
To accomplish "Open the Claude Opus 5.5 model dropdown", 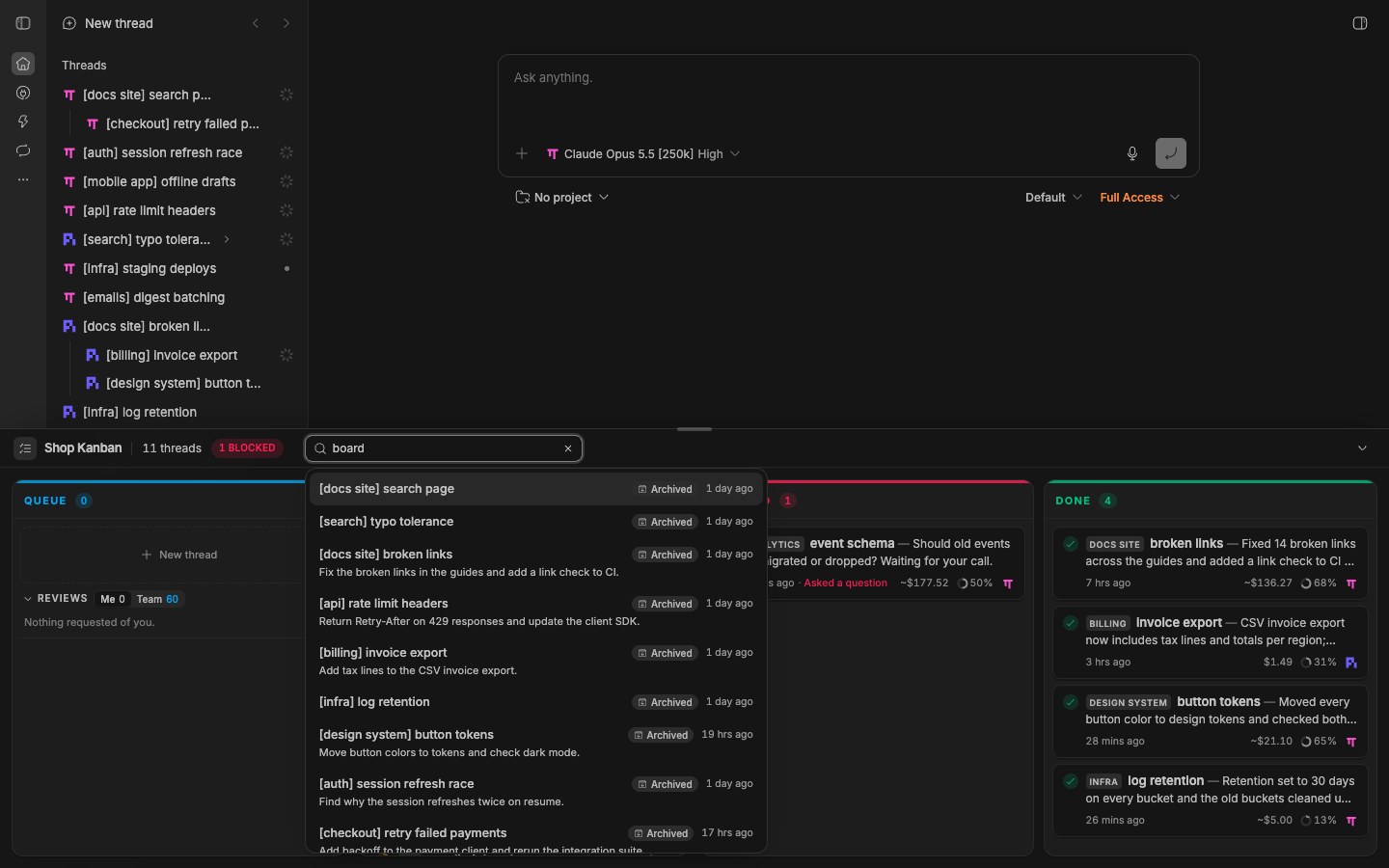I will tap(643, 153).
